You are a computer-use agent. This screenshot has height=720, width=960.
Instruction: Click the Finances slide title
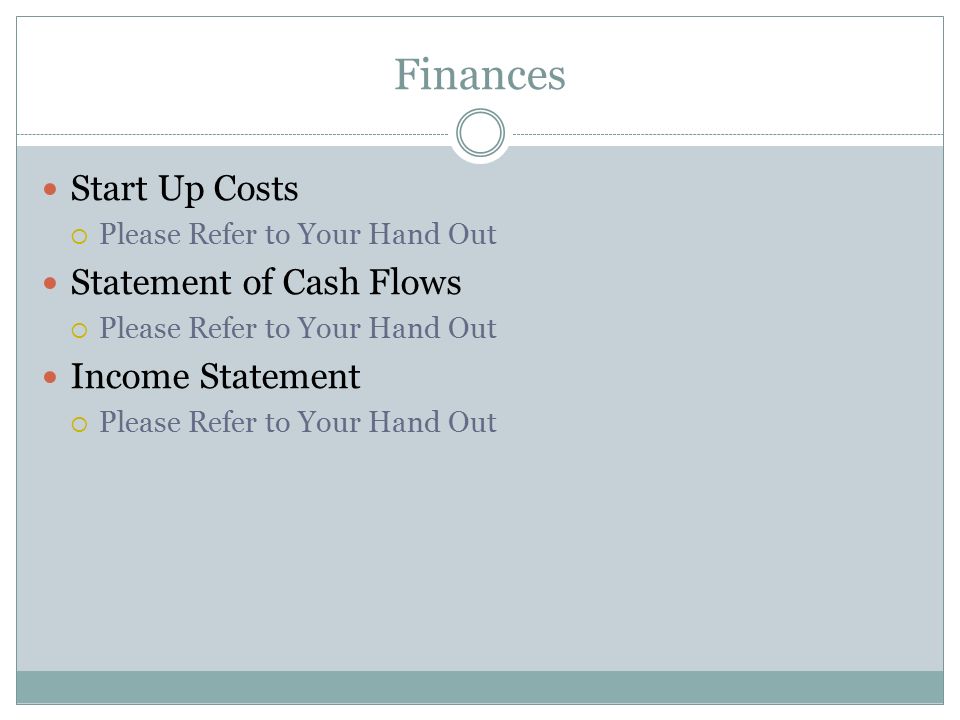(479, 75)
